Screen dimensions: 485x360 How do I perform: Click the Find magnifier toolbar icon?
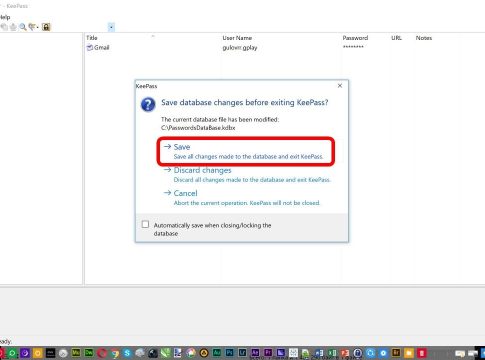[x=23, y=27]
